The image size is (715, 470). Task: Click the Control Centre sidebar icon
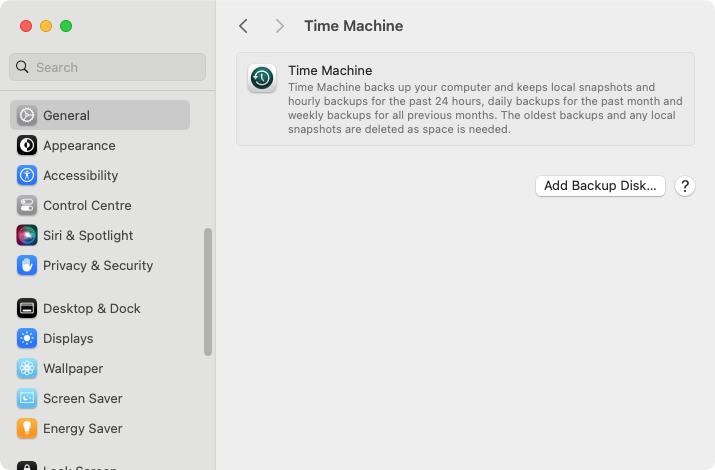tap(27, 206)
